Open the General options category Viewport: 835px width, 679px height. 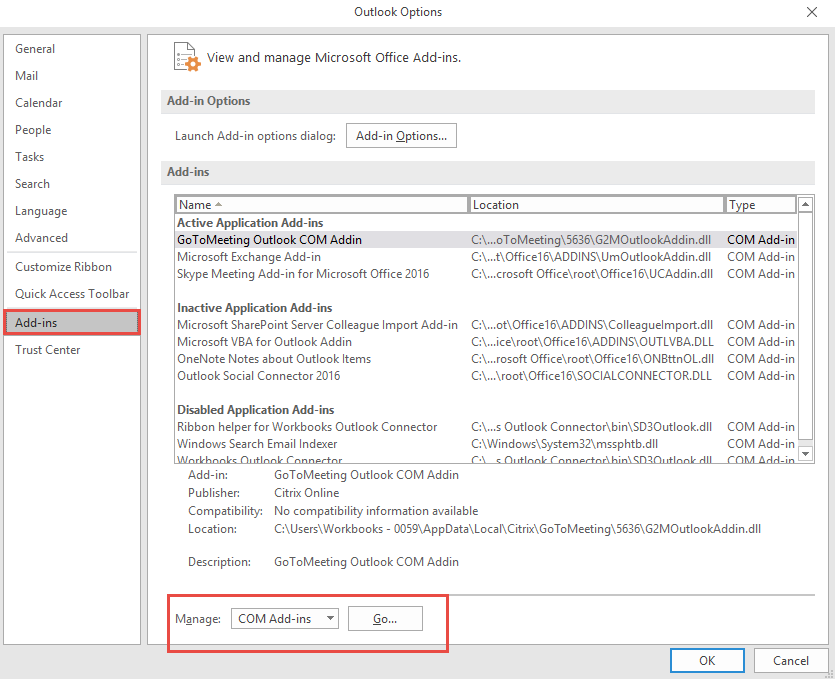coord(35,49)
